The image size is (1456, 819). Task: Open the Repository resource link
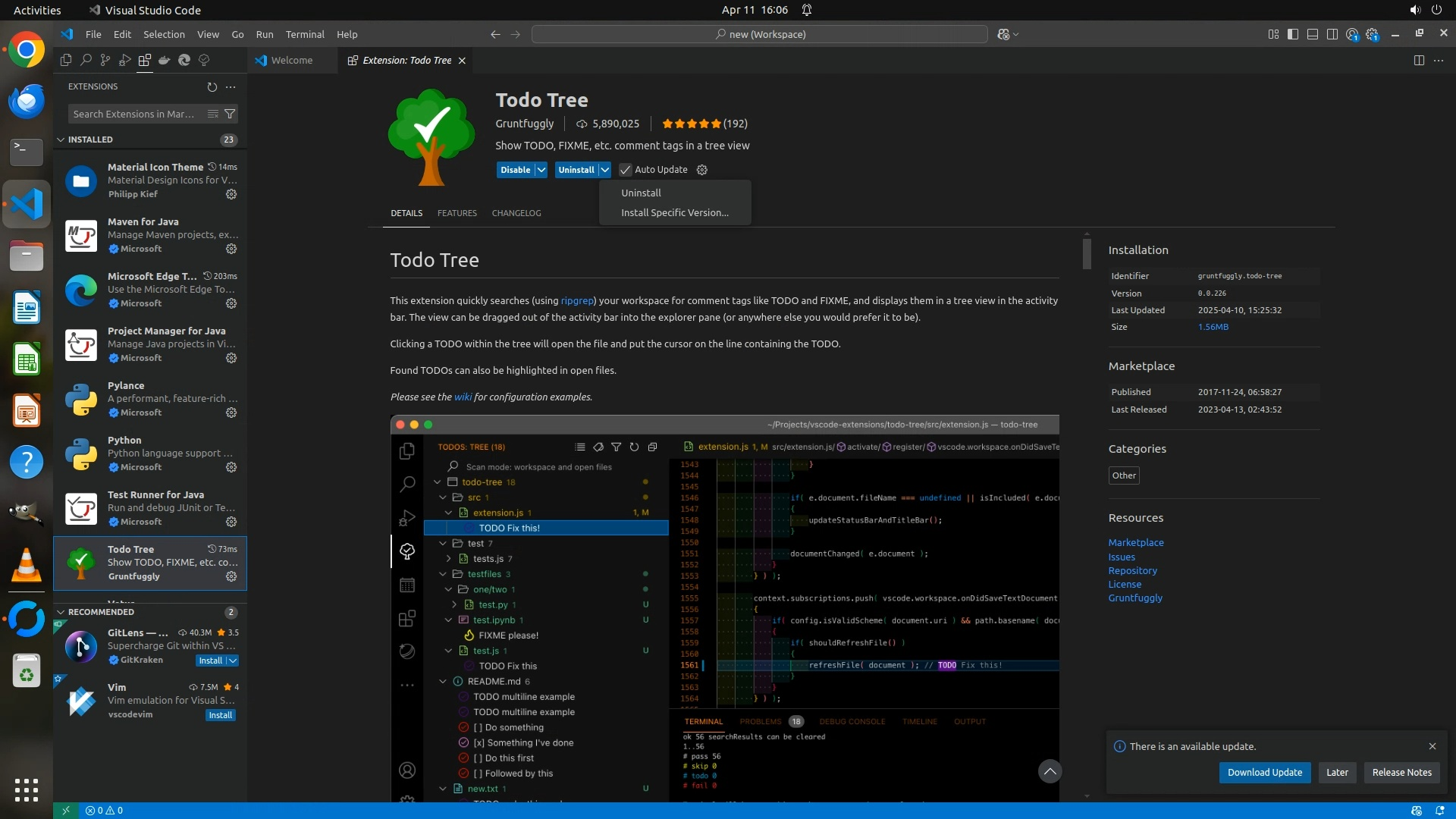(1132, 570)
